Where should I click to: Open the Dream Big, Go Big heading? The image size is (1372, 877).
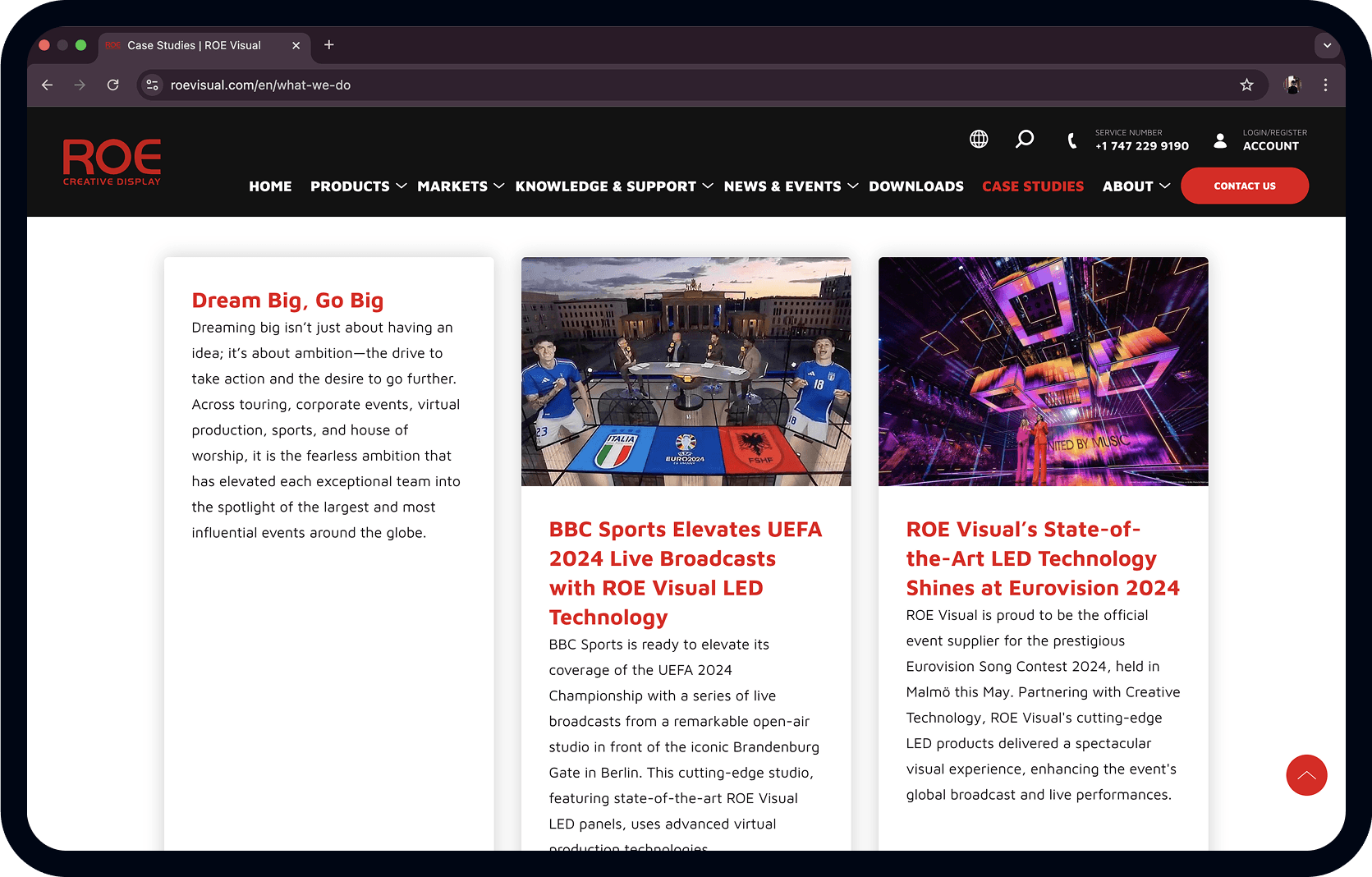(x=287, y=301)
